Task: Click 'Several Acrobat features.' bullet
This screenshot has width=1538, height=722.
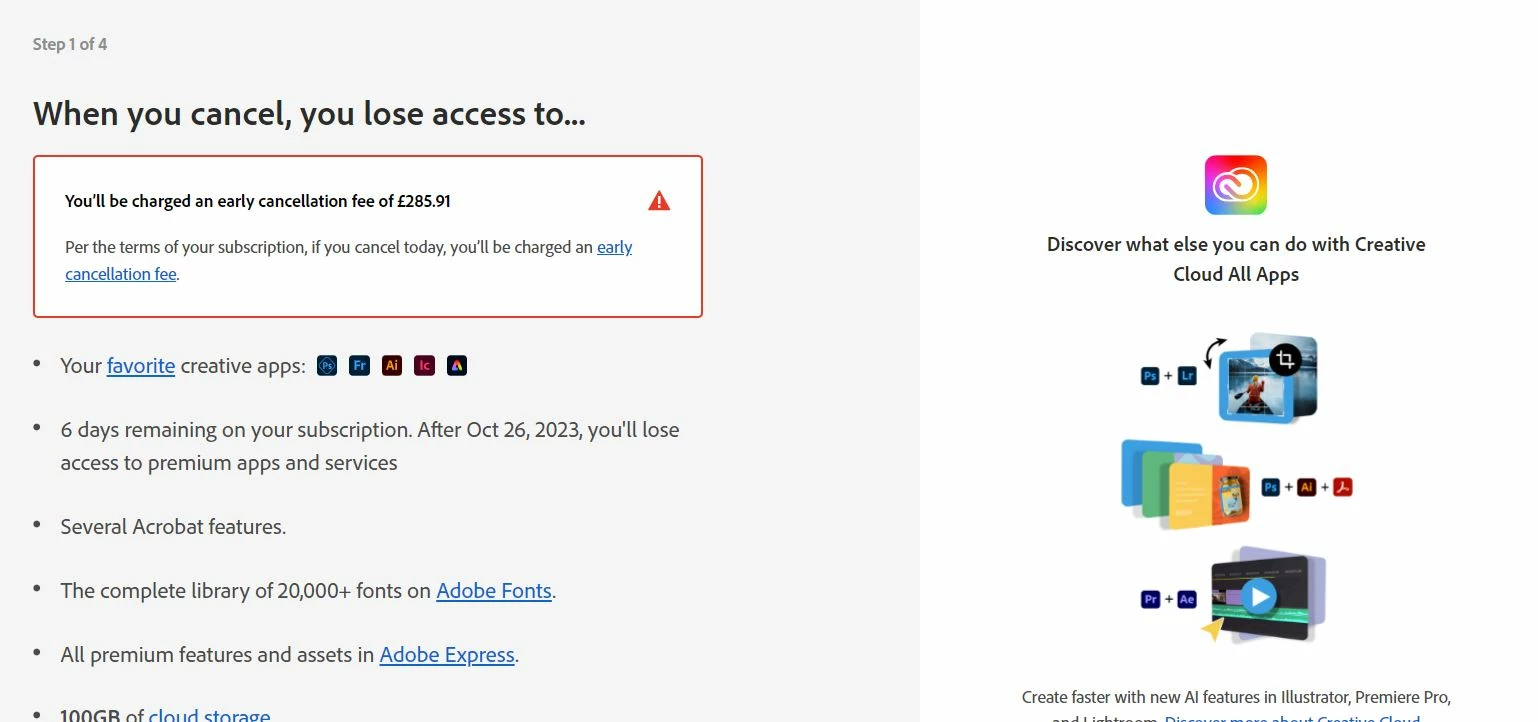Action: click(173, 527)
